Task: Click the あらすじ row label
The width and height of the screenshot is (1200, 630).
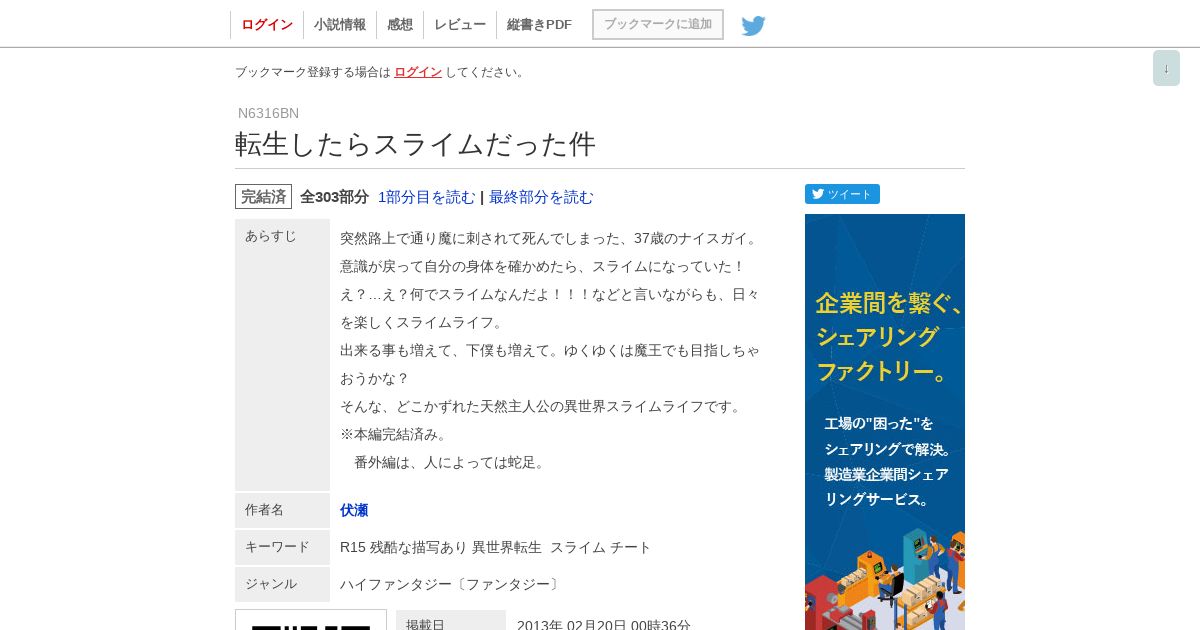Action: tap(282, 355)
